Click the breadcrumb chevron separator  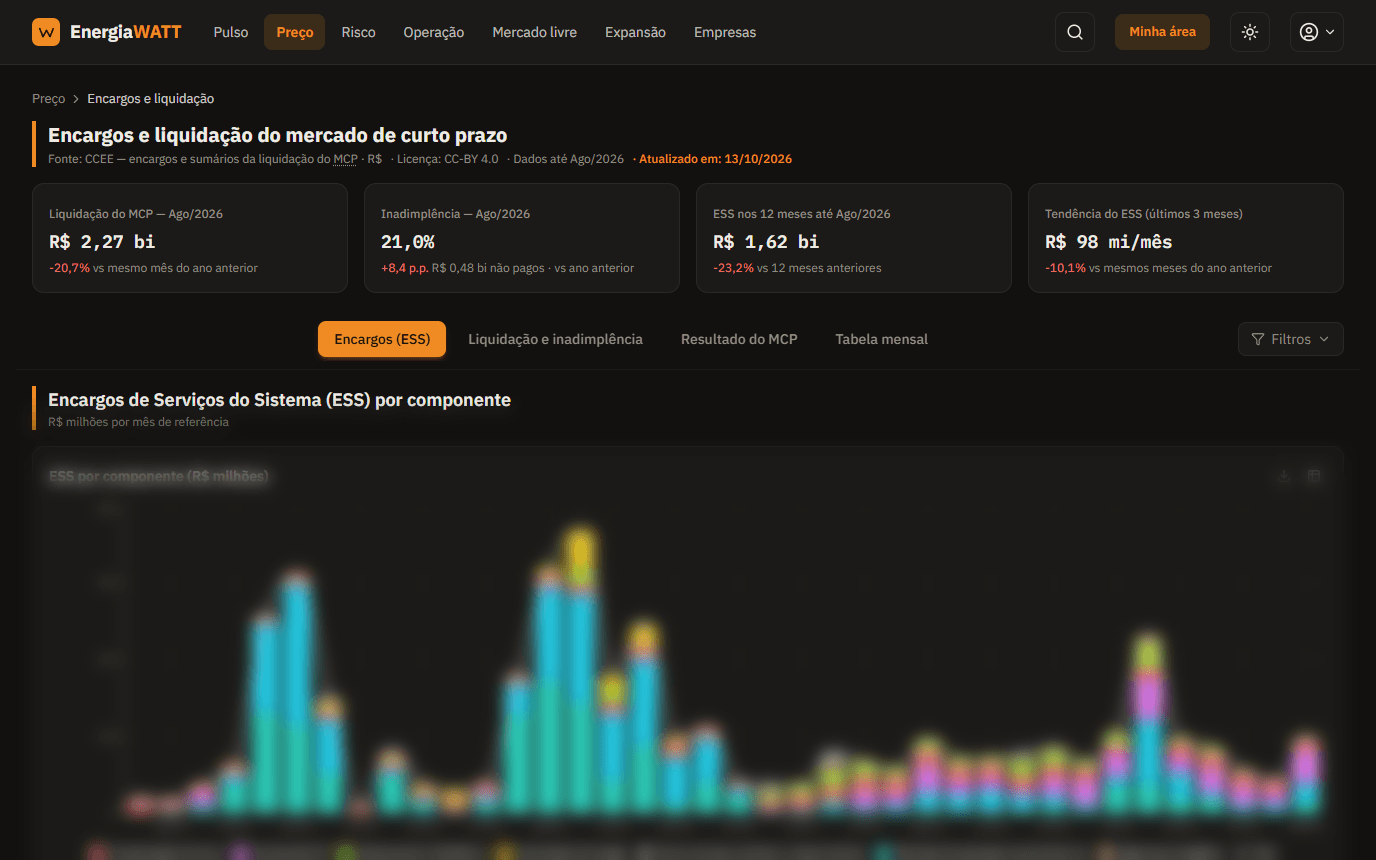[x=76, y=99]
